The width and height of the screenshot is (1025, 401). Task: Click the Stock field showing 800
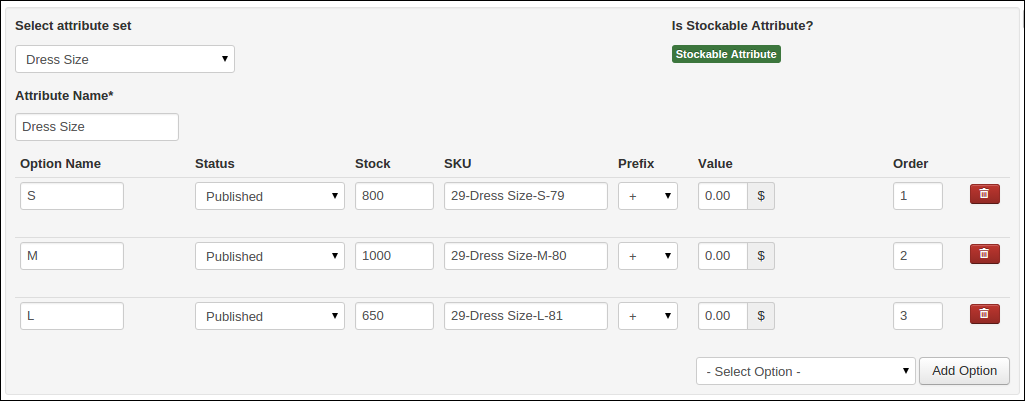coord(393,196)
